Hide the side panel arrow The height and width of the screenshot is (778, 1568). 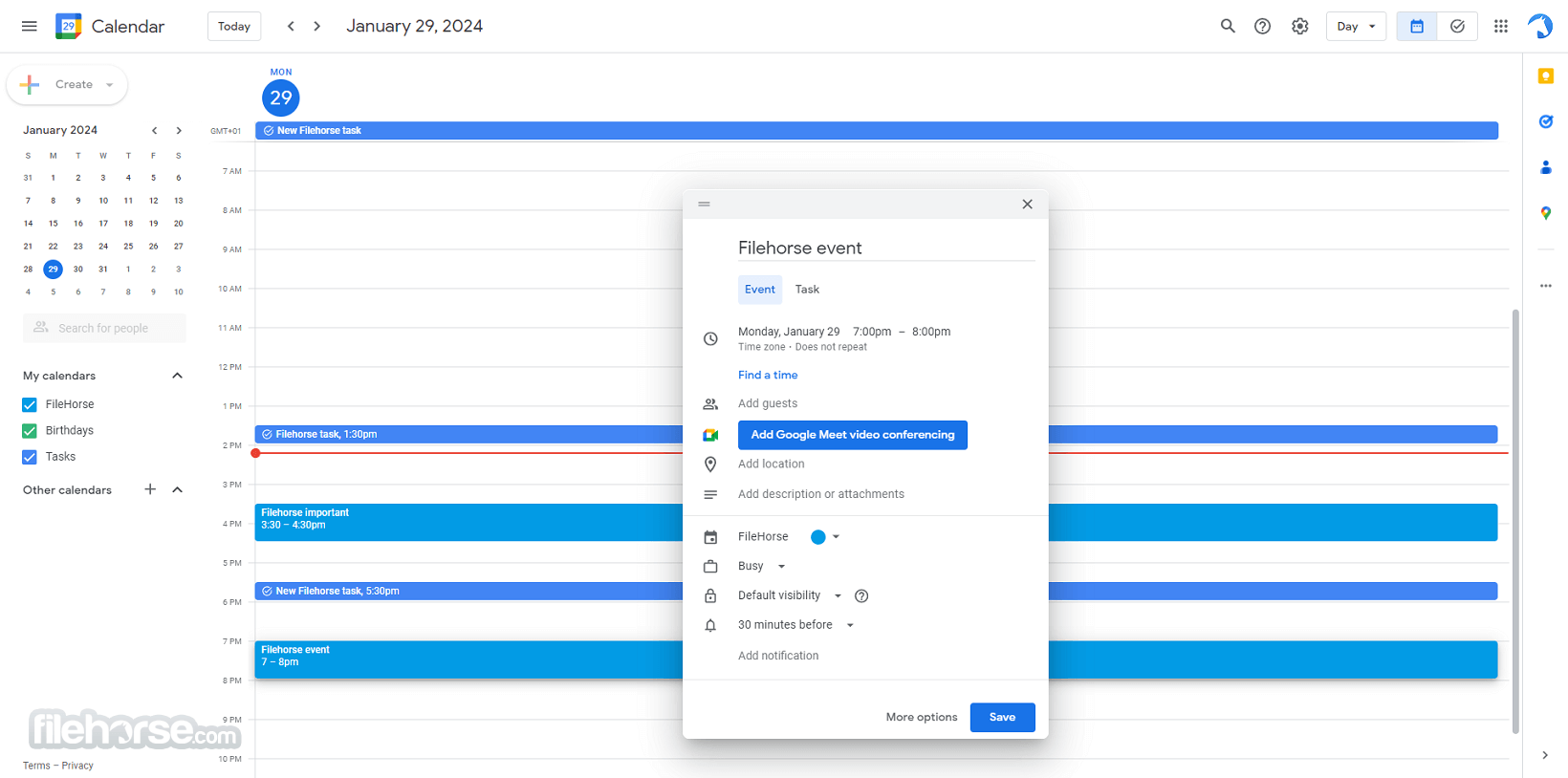[1545, 755]
